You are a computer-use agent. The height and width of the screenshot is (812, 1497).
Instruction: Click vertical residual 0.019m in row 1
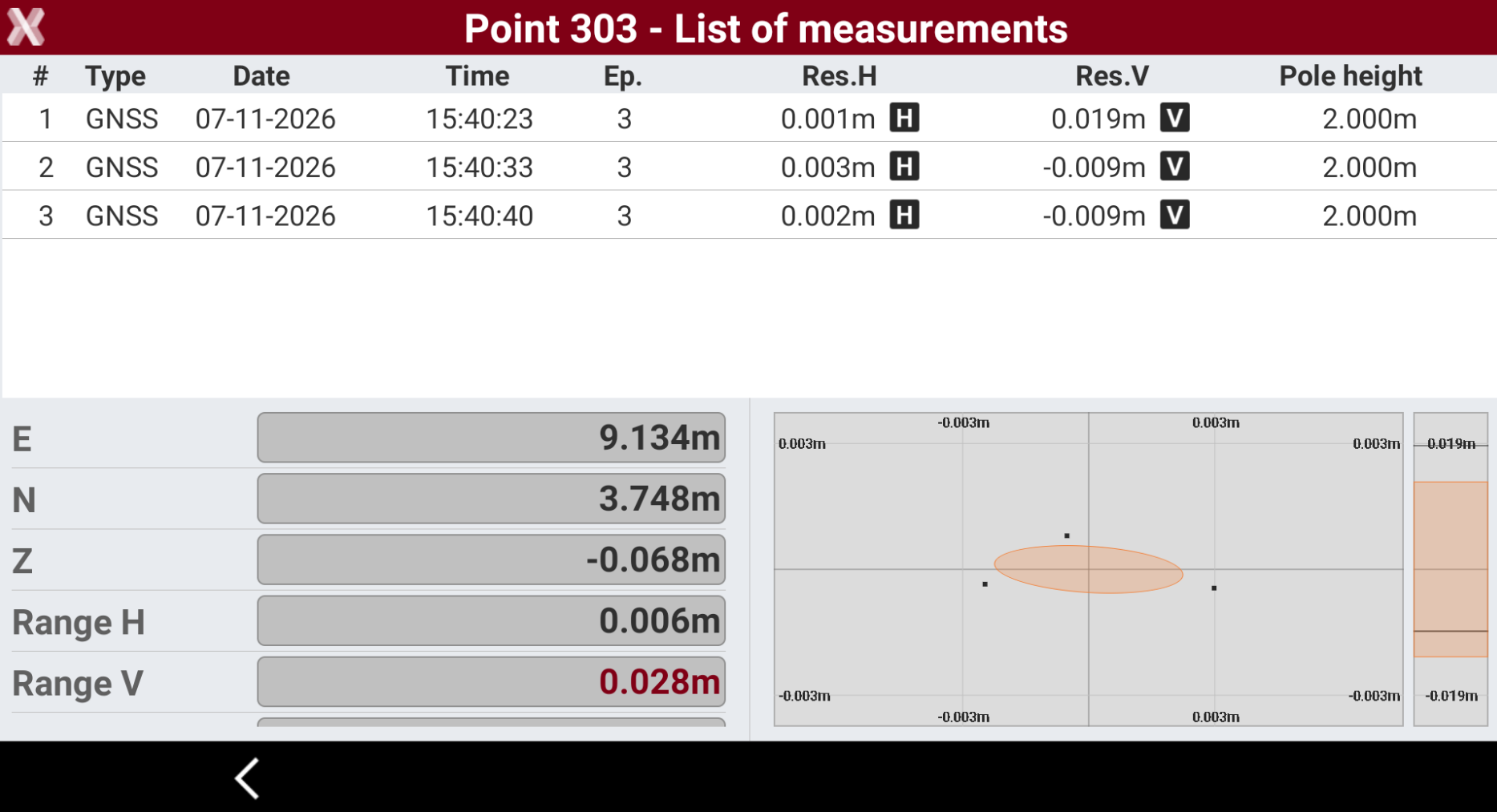pyautogui.click(x=1098, y=119)
